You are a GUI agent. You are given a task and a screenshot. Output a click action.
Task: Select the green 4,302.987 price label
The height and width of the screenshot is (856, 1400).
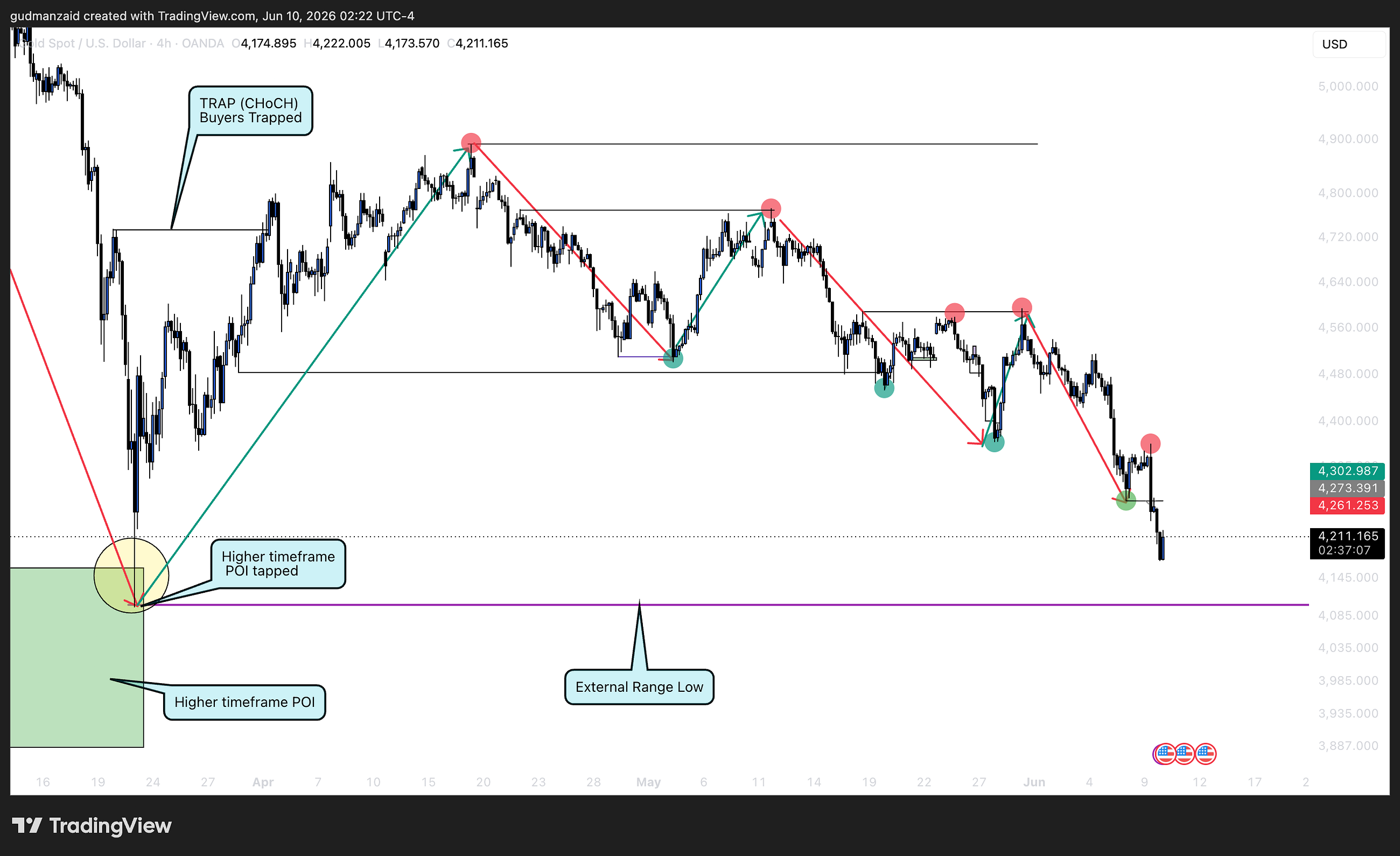point(1347,471)
